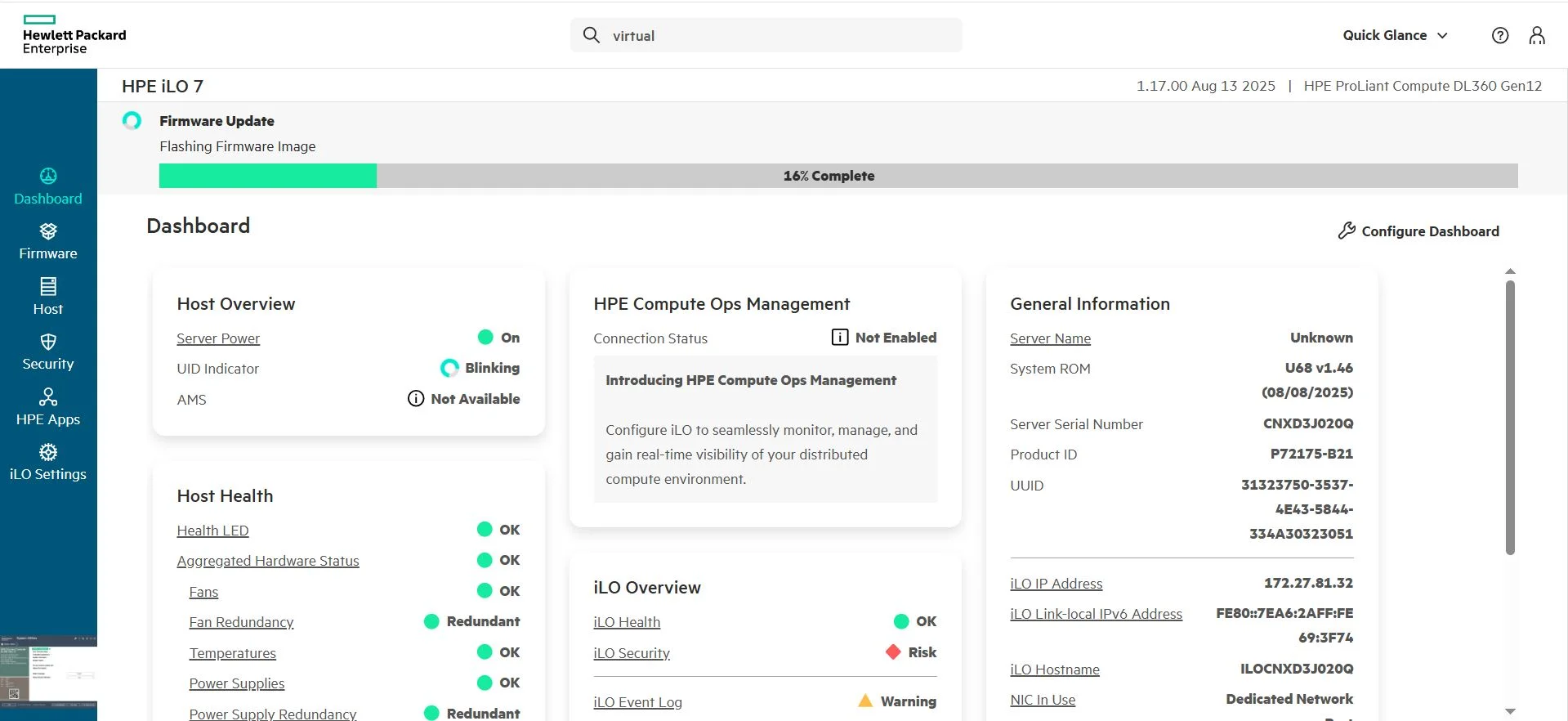Open the Security menu label
This screenshot has height=721, width=1568.
[48, 364]
